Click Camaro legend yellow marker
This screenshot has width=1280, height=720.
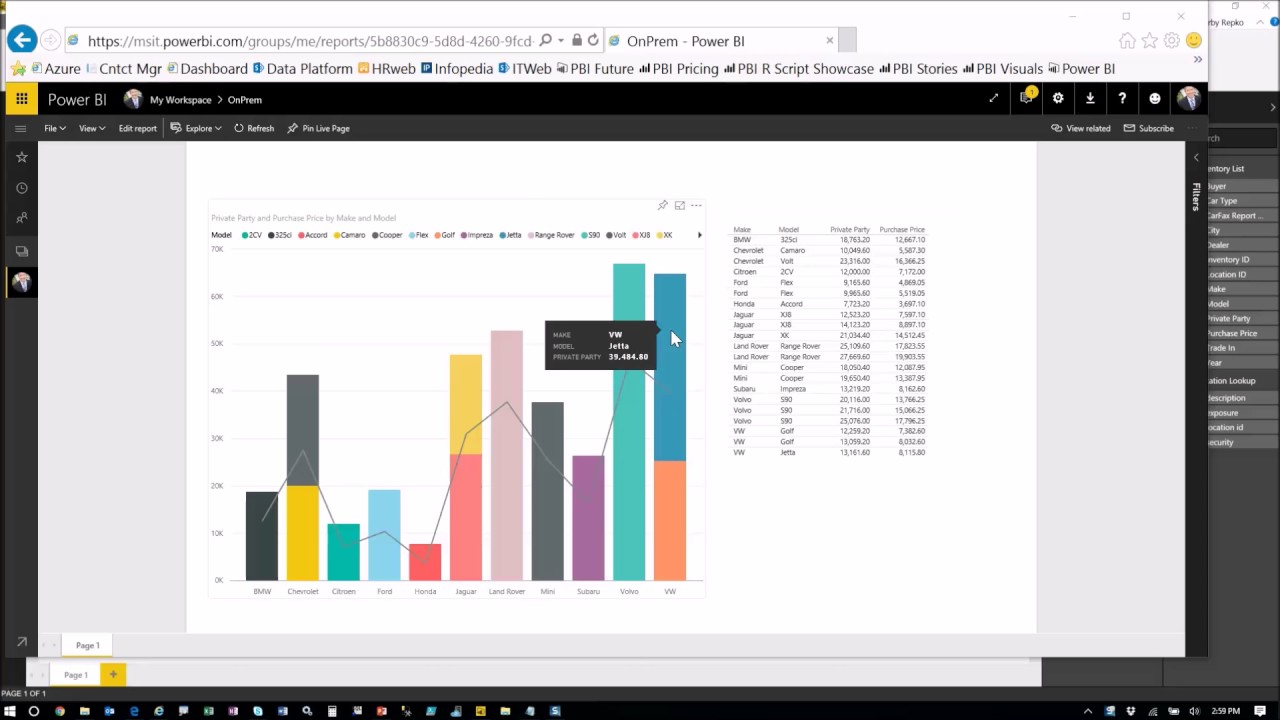click(337, 235)
